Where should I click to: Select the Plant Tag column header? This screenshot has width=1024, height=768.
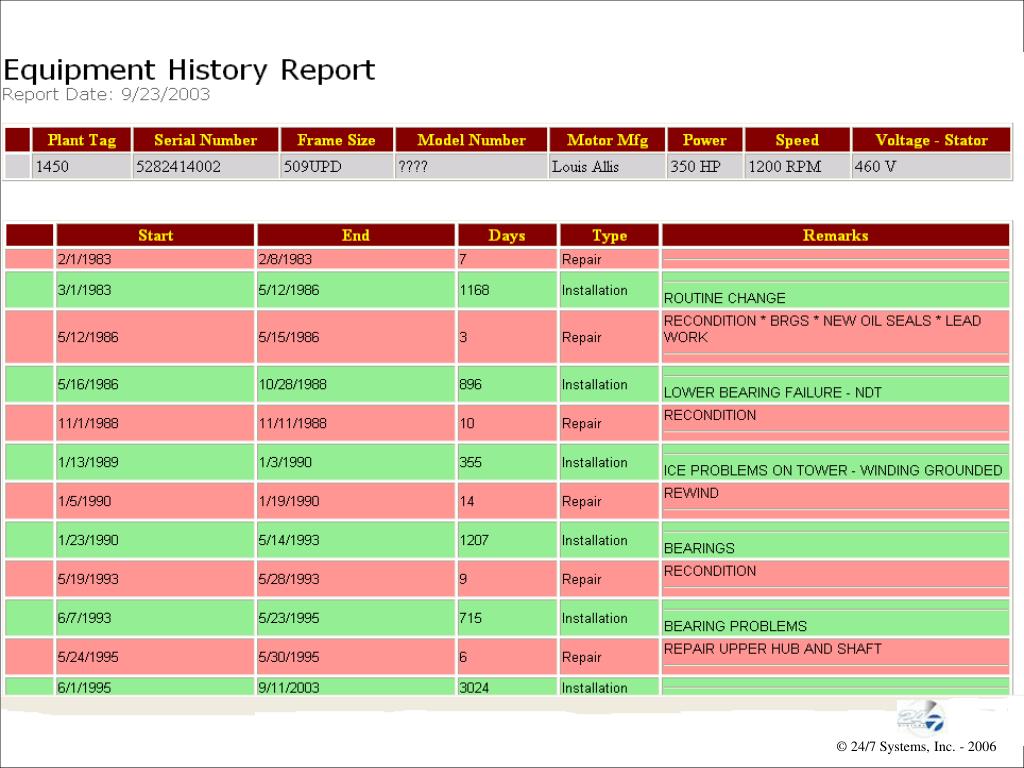[x=82, y=140]
